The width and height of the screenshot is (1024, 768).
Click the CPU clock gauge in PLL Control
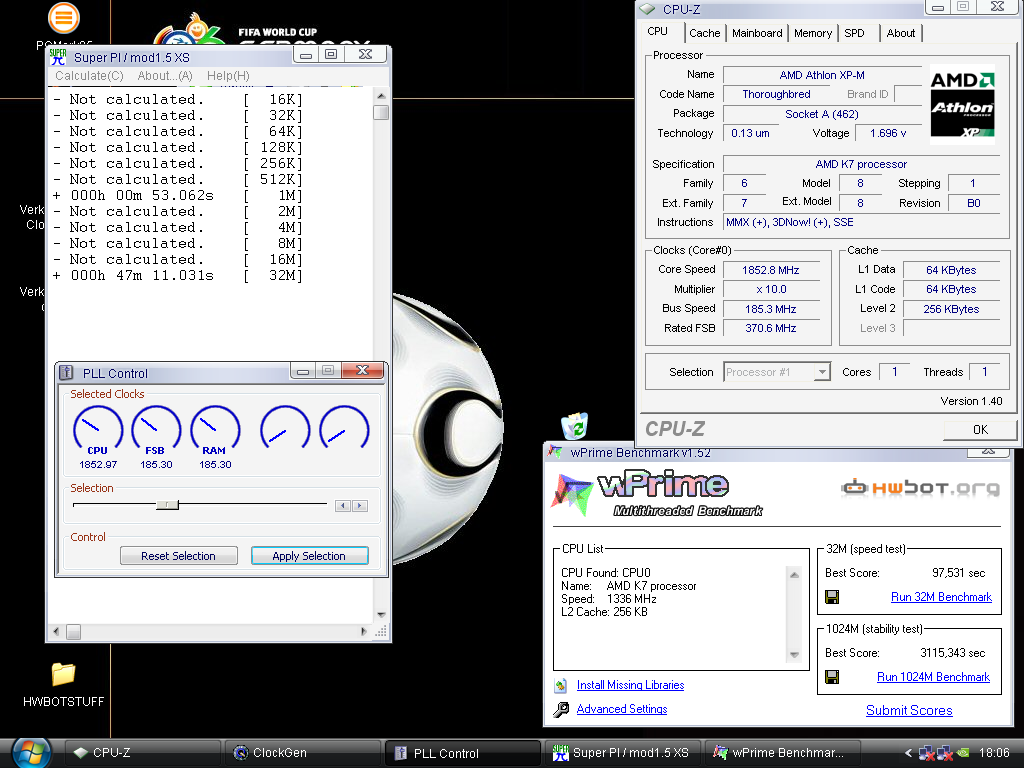coord(98,429)
